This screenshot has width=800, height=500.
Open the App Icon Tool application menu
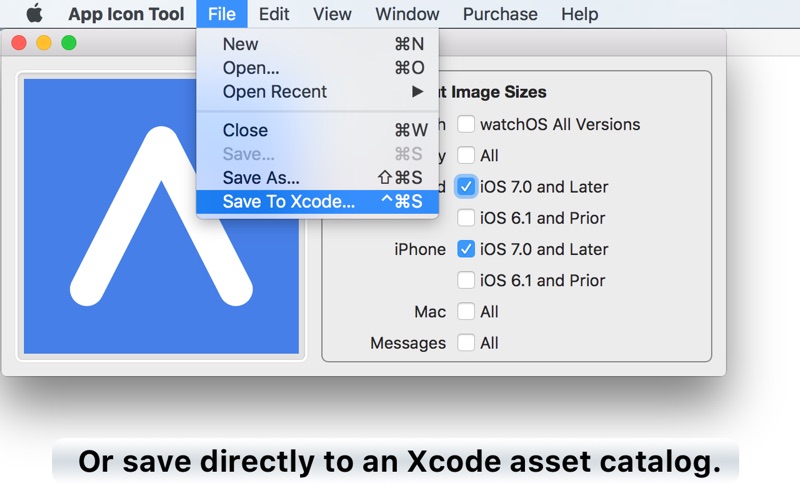point(126,14)
